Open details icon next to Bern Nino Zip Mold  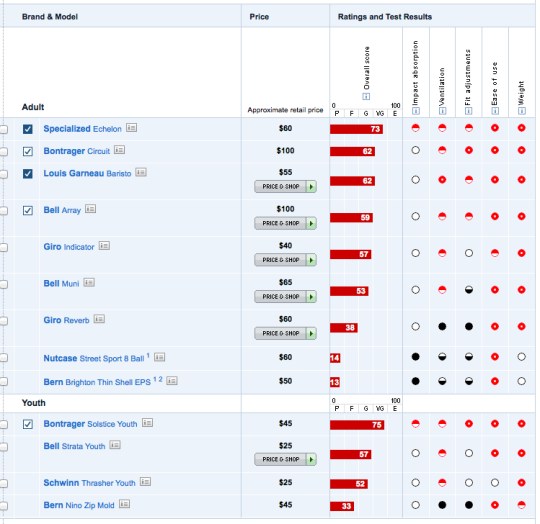124,504
